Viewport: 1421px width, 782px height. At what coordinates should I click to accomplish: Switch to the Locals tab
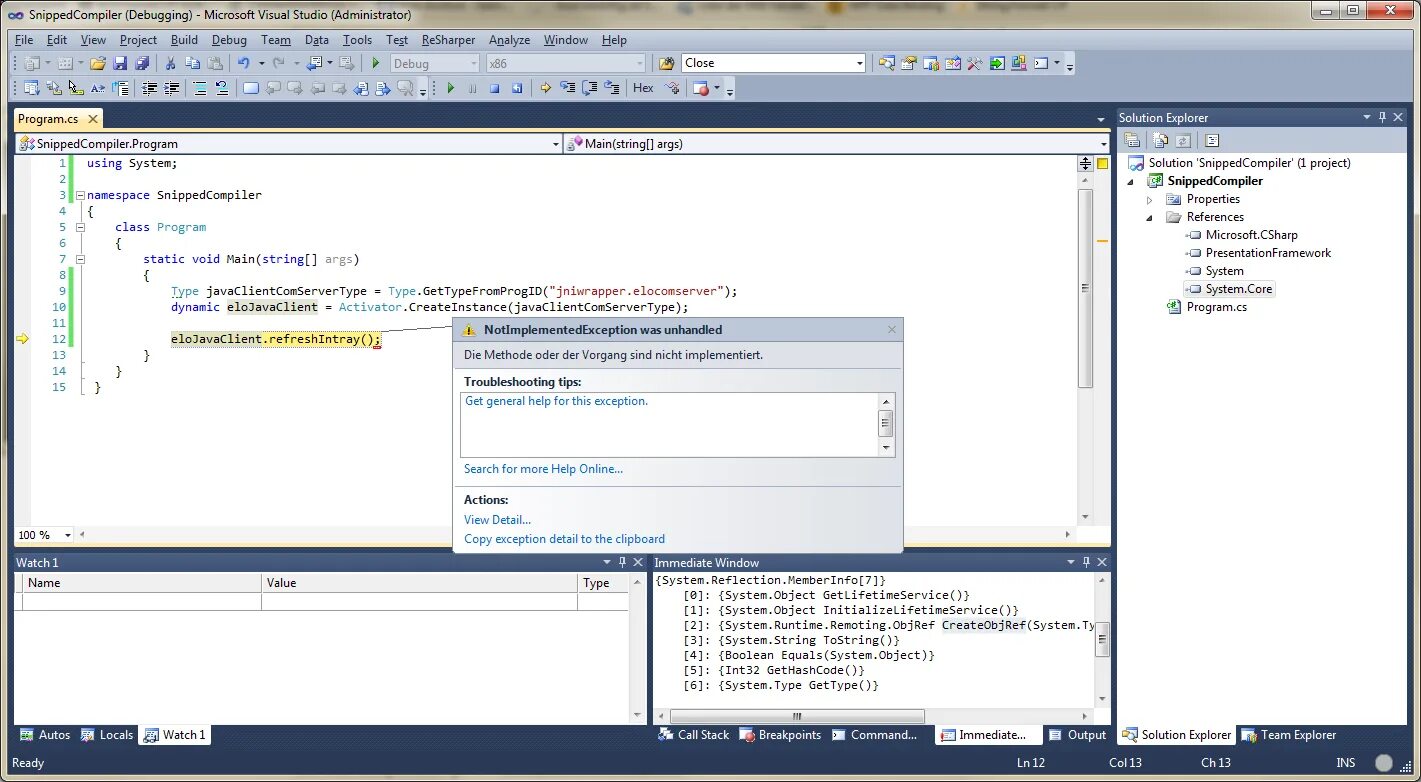click(x=108, y=735)
